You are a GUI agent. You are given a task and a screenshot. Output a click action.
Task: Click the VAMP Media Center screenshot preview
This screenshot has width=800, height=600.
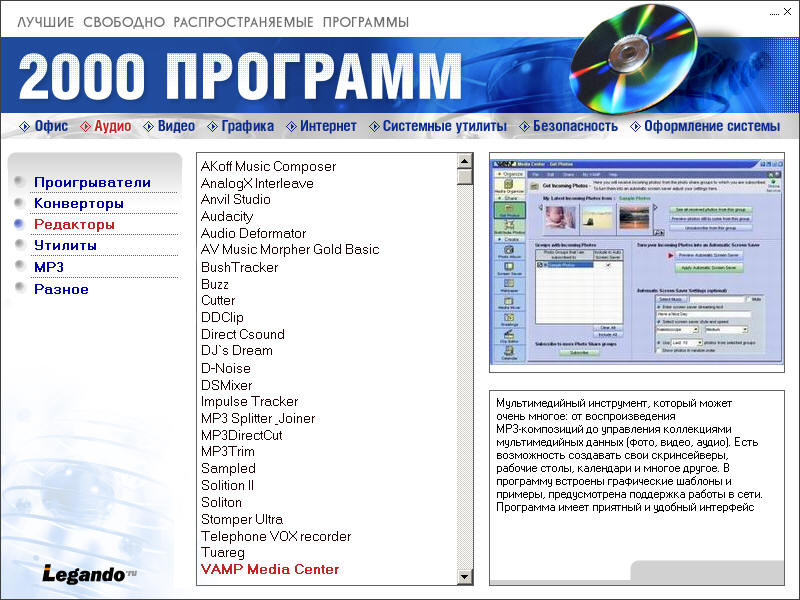tap(636, 263)
